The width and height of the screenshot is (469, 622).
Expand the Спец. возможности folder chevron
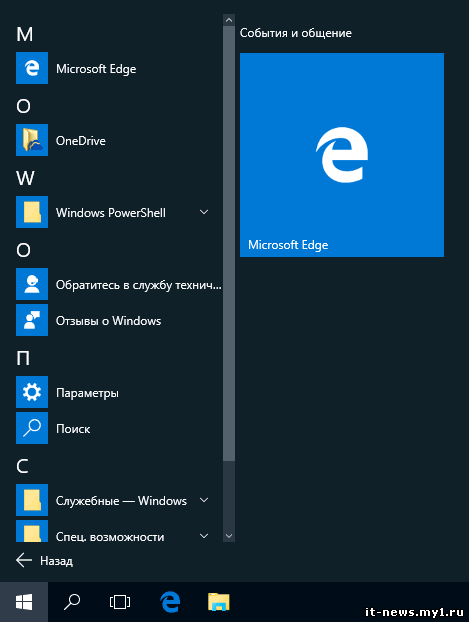tap(204, 536)
